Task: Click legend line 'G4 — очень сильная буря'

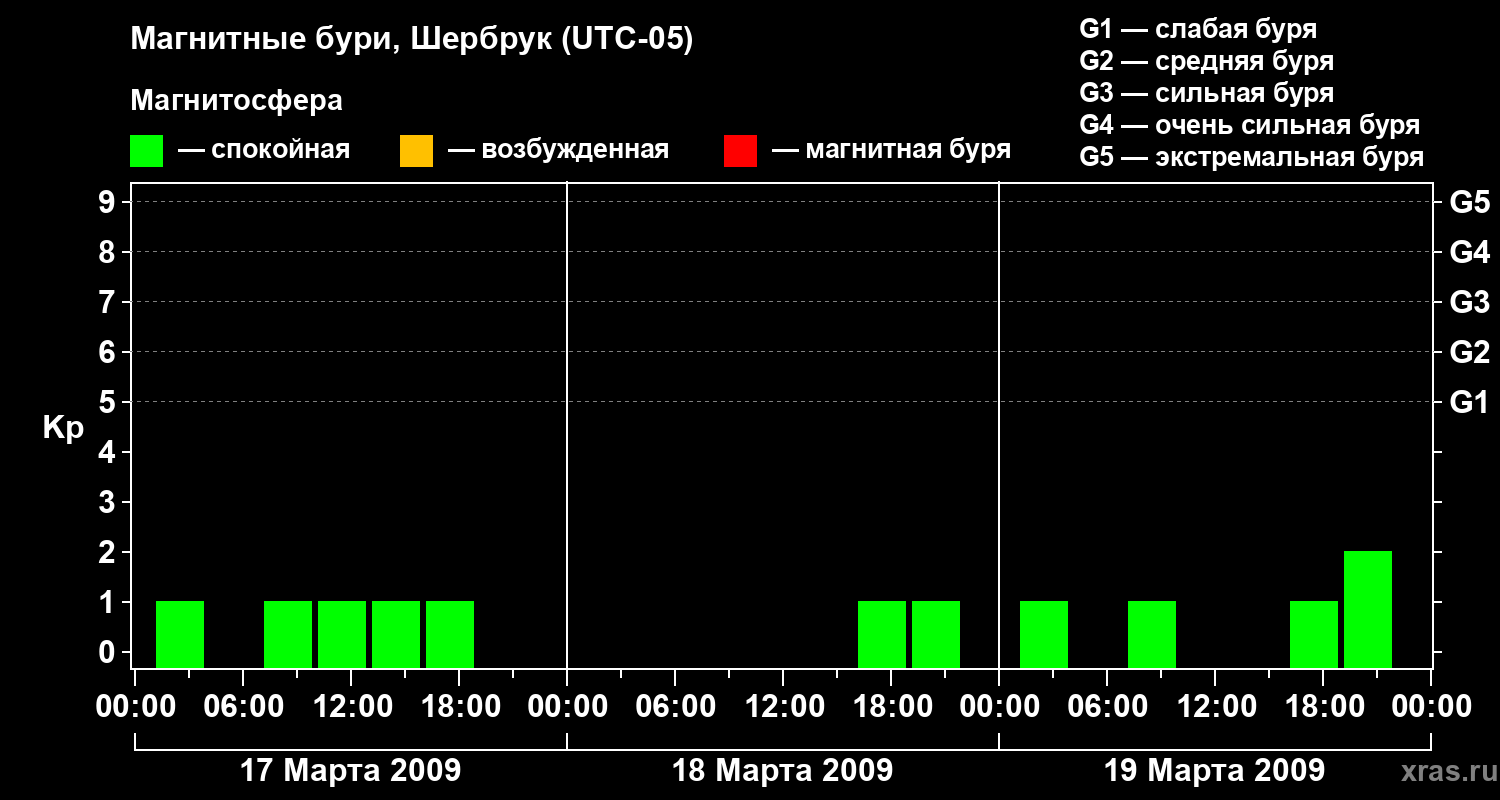Action: (x=1250, y=125)
